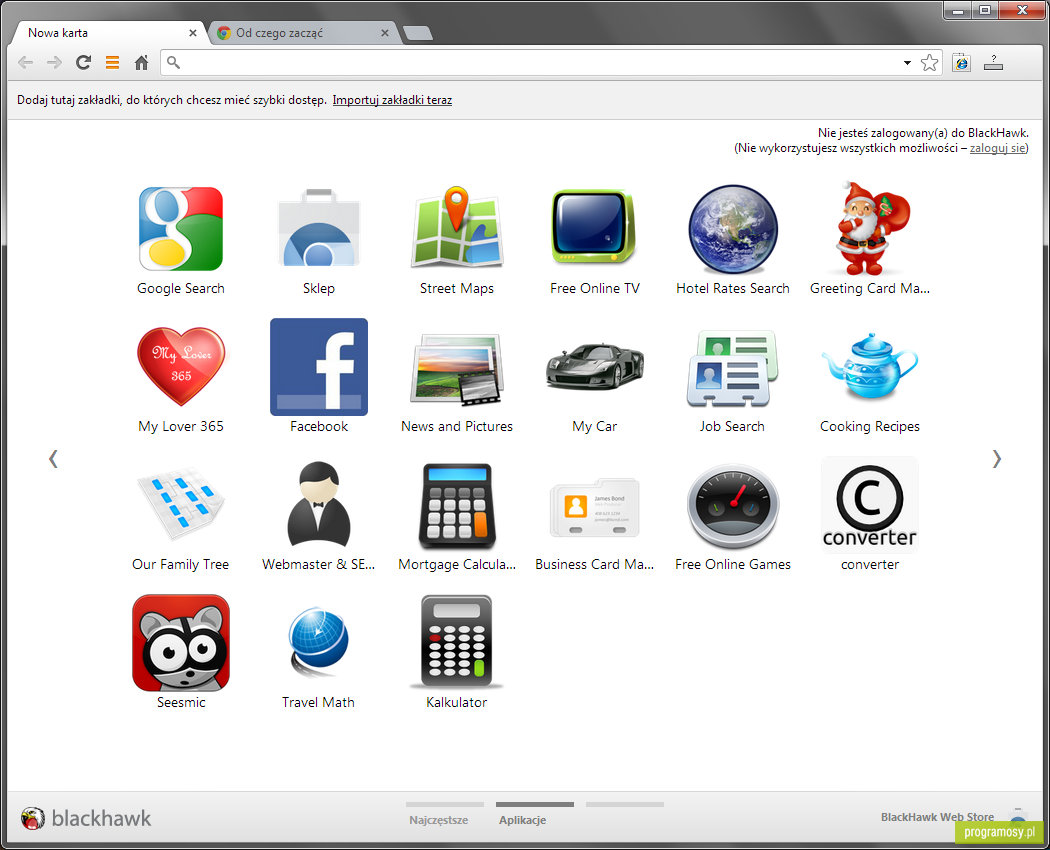This screenshot has height=850, width=1050.
Task: Launch the Greeting Card Santa app
Action: (871, 228)
